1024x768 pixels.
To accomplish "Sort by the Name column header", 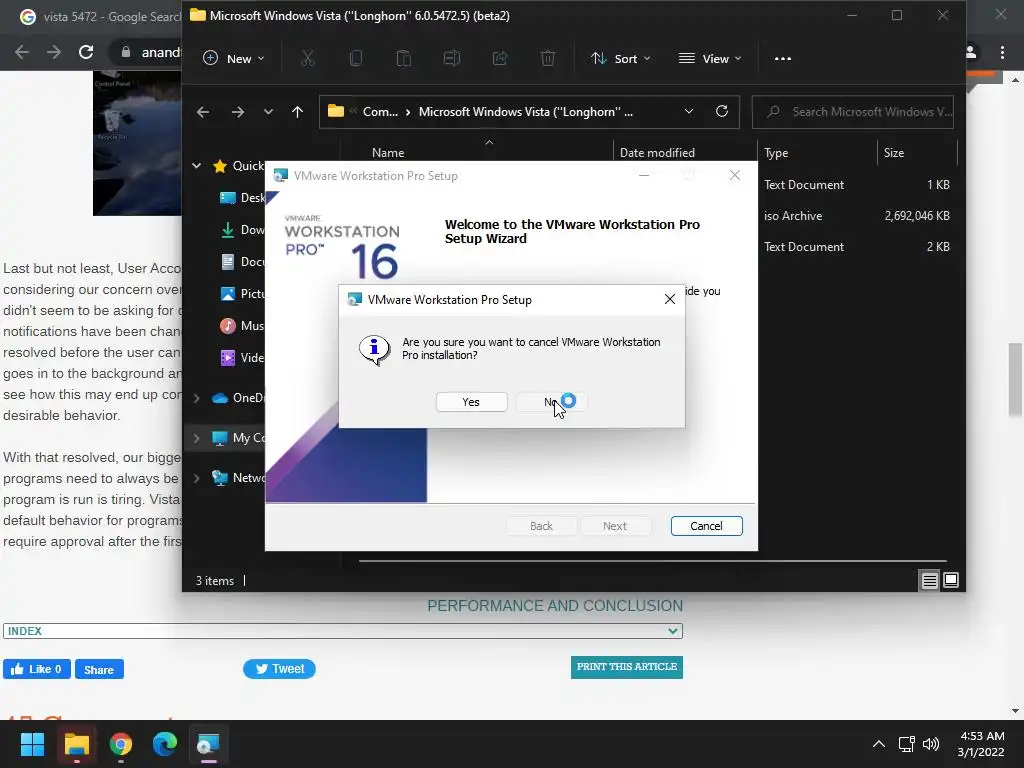I will click(x=388, y=153).
